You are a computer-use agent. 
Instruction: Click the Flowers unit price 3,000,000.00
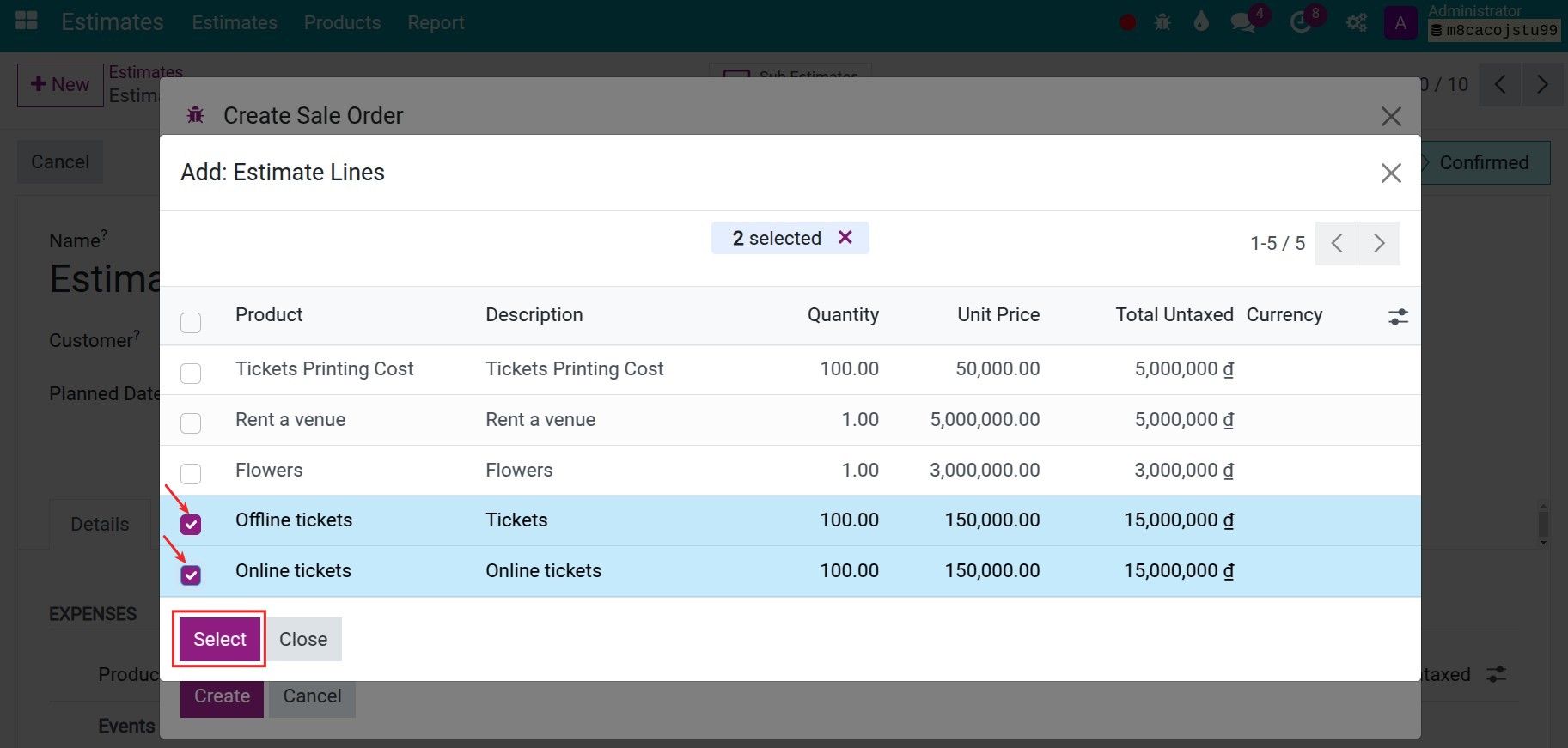click(985, 470)
